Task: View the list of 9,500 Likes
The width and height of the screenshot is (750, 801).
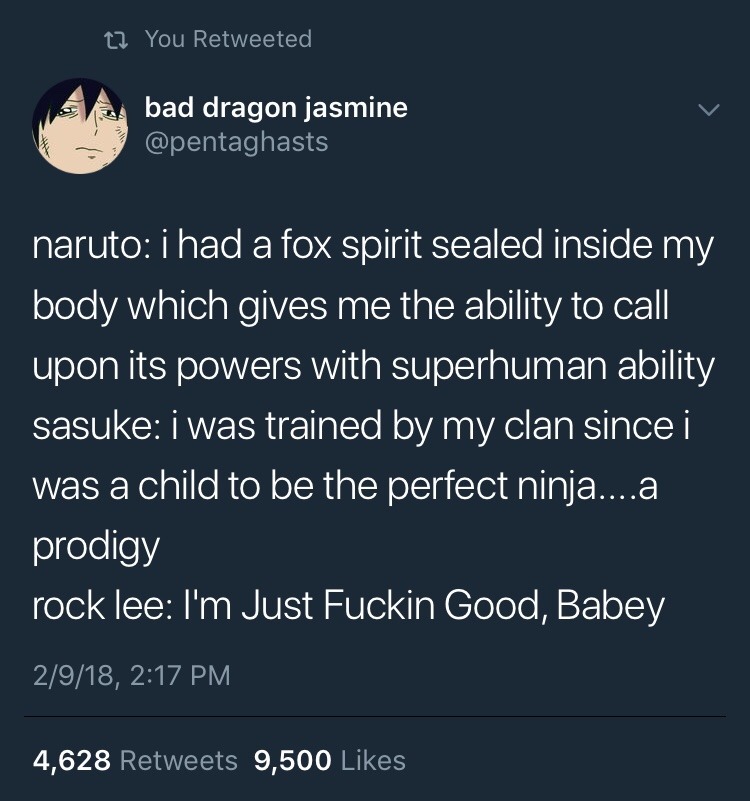Action: point(330,760)
